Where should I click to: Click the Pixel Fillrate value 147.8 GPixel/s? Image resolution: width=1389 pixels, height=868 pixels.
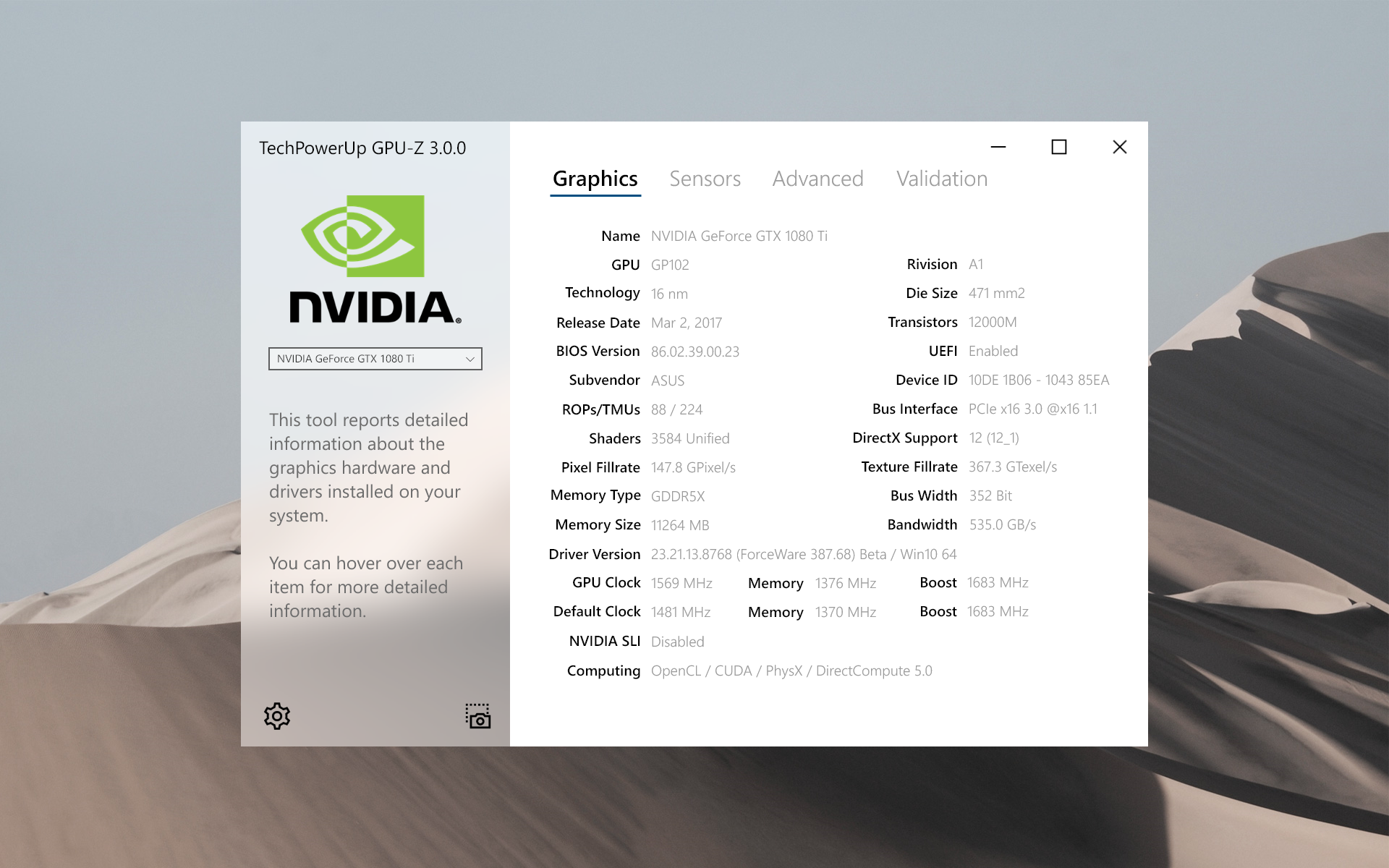tap(693, 467)
